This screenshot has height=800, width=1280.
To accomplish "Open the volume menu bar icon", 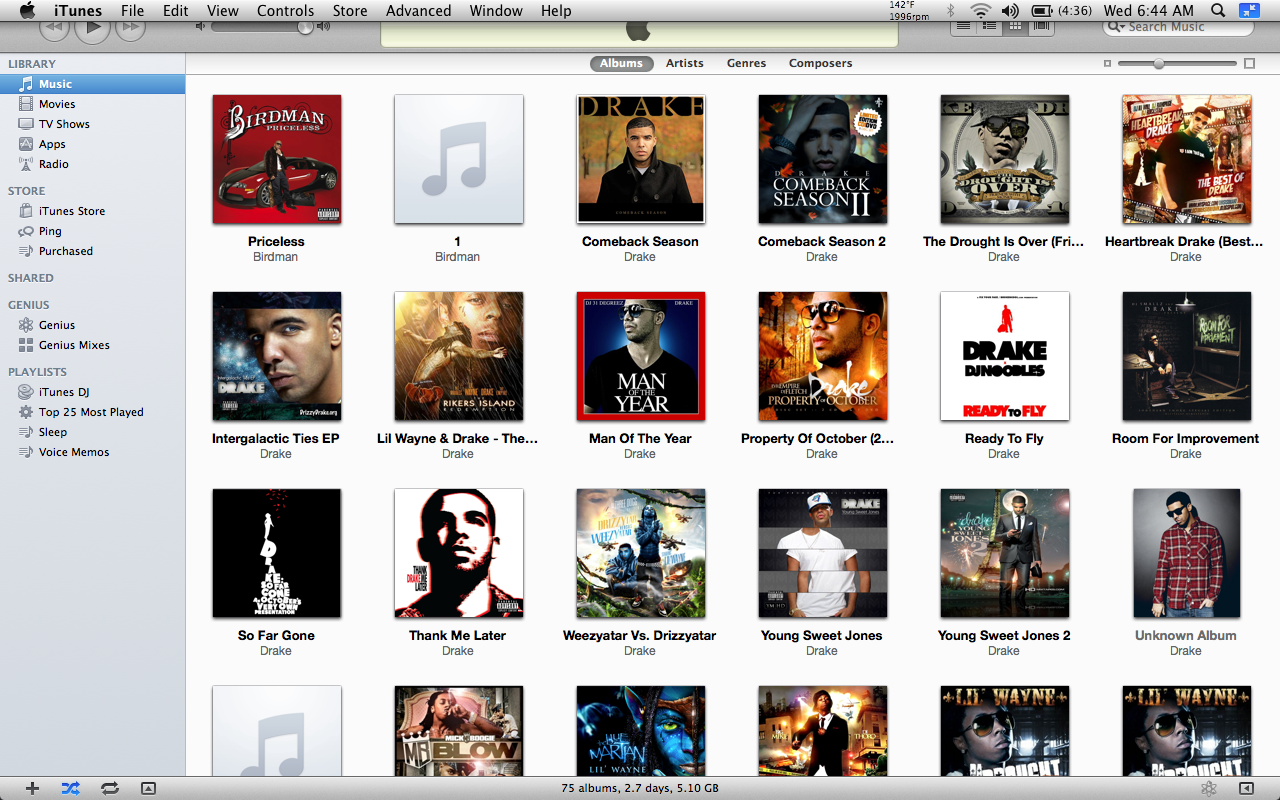I will tap(1010, 11).
